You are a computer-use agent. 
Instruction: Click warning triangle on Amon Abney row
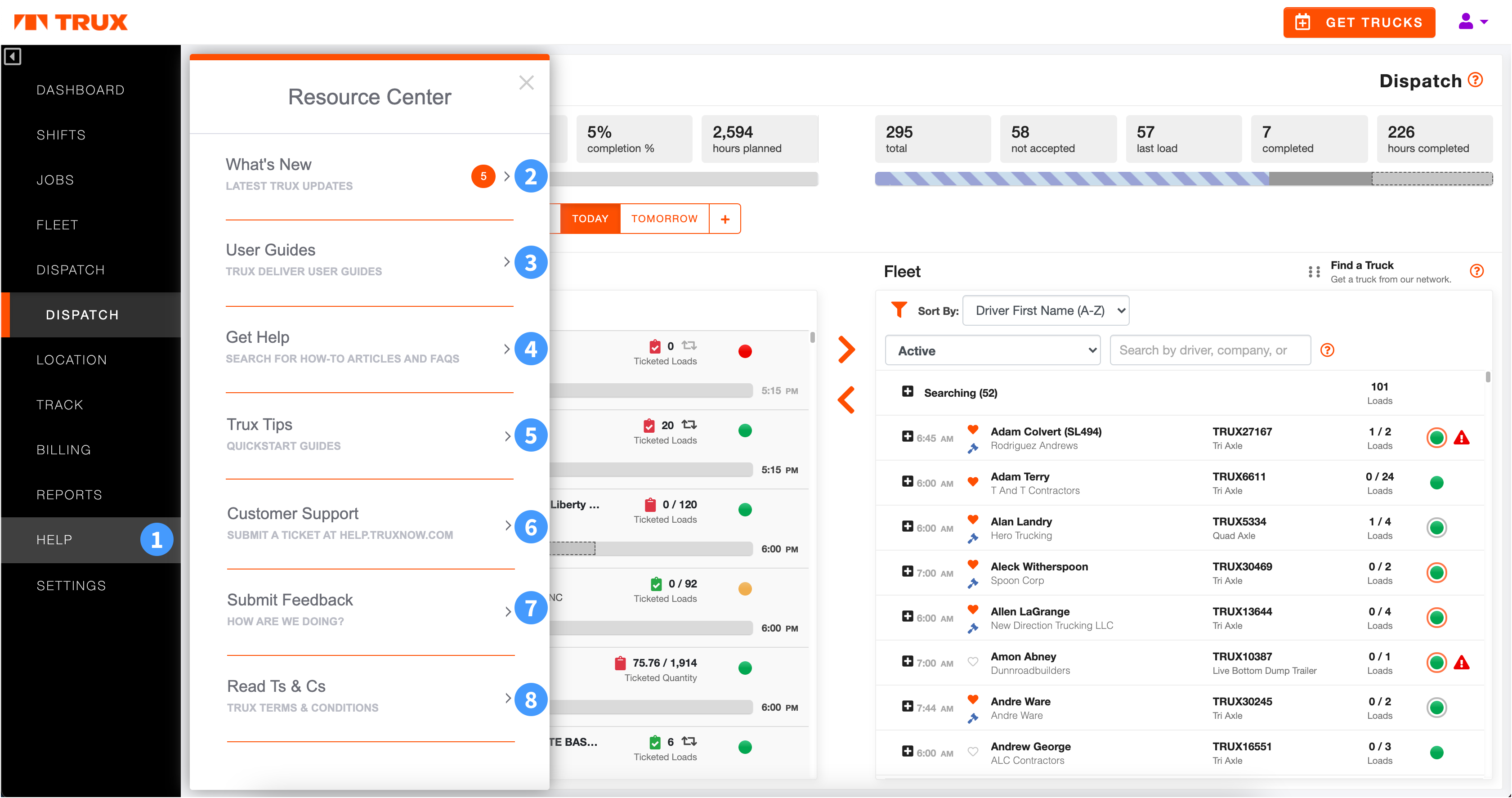coord(1462,662)
